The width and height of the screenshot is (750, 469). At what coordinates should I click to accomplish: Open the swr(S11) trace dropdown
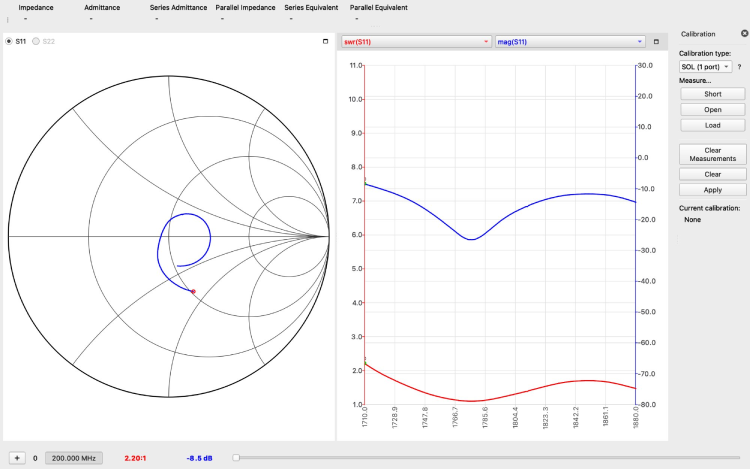(416, 42)
